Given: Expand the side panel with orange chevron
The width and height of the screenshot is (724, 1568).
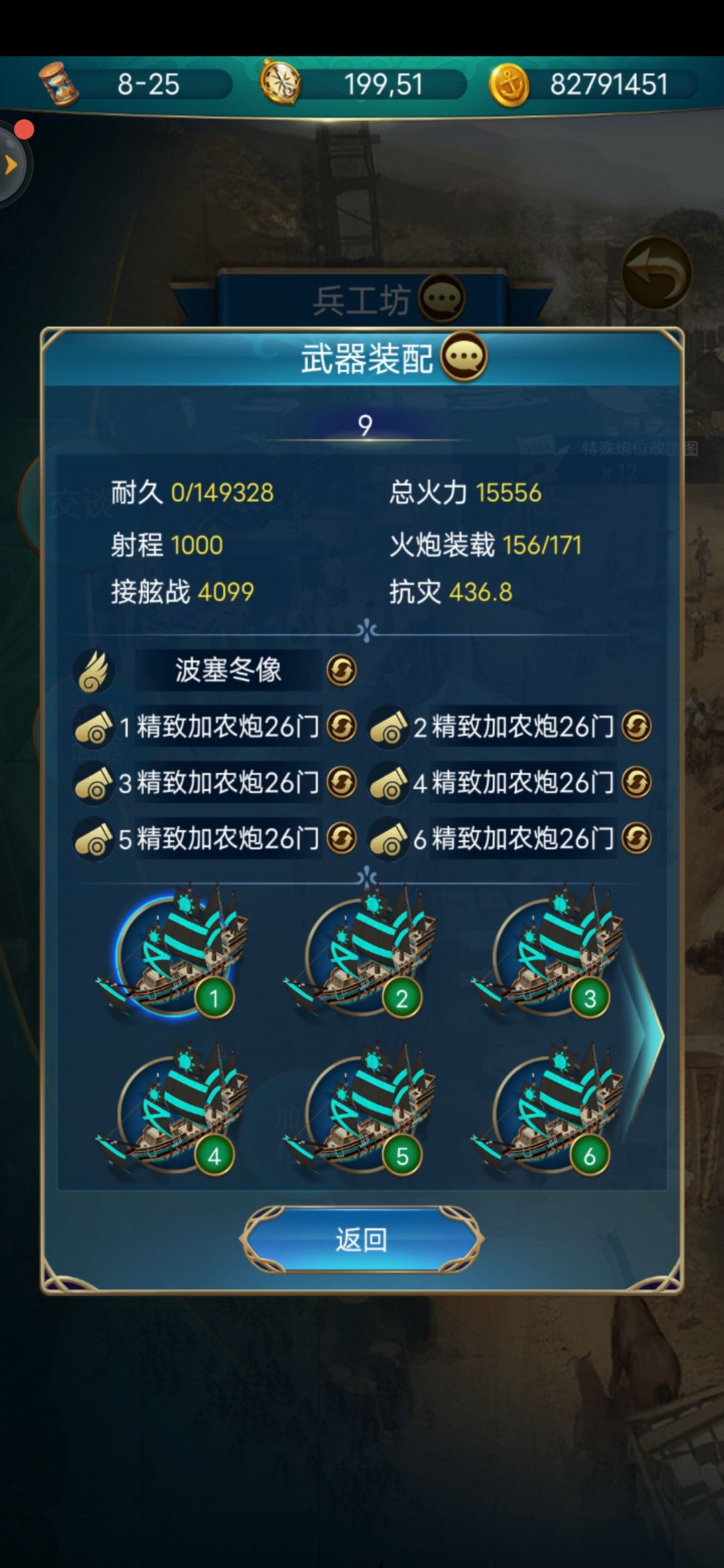Looking at the screenshot, I should pos(11,164).
